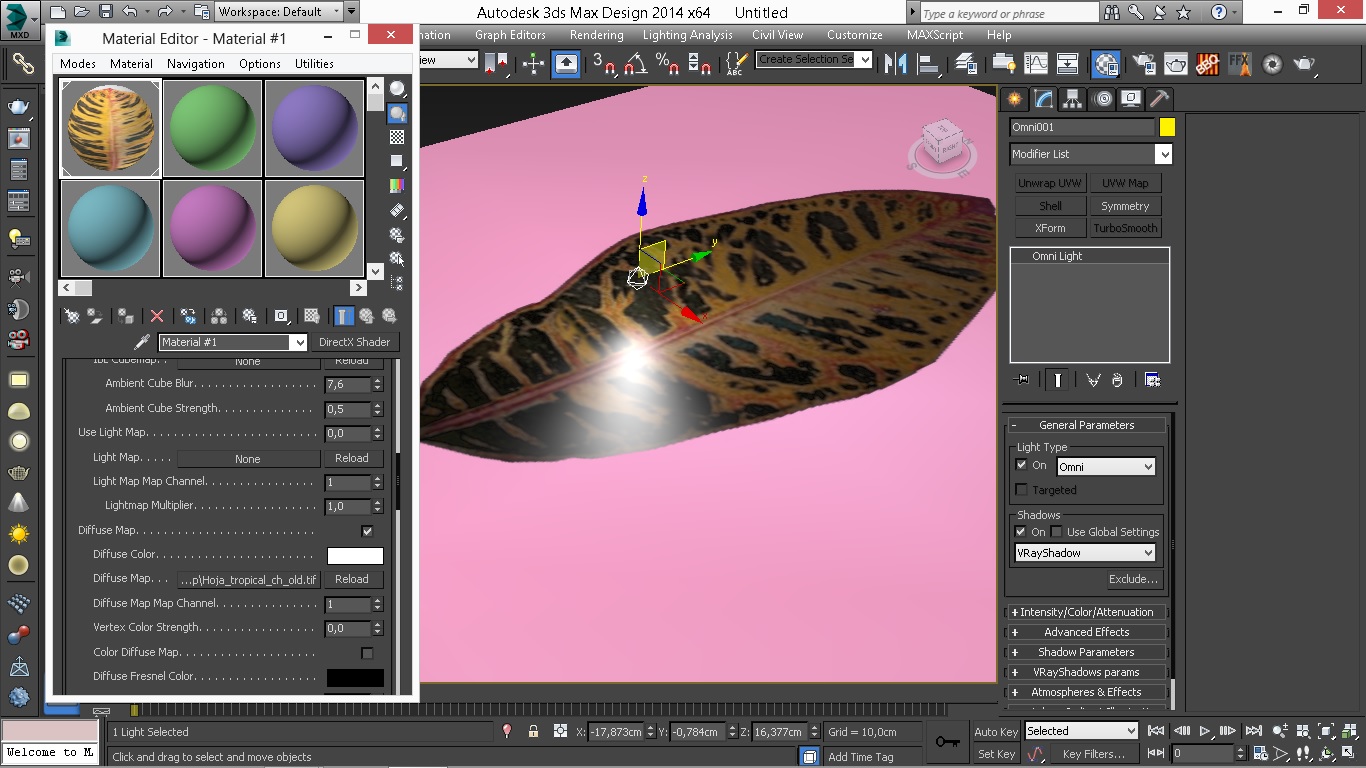Click Pin Stack icon under modifier stack

(x=1021, y=380)
